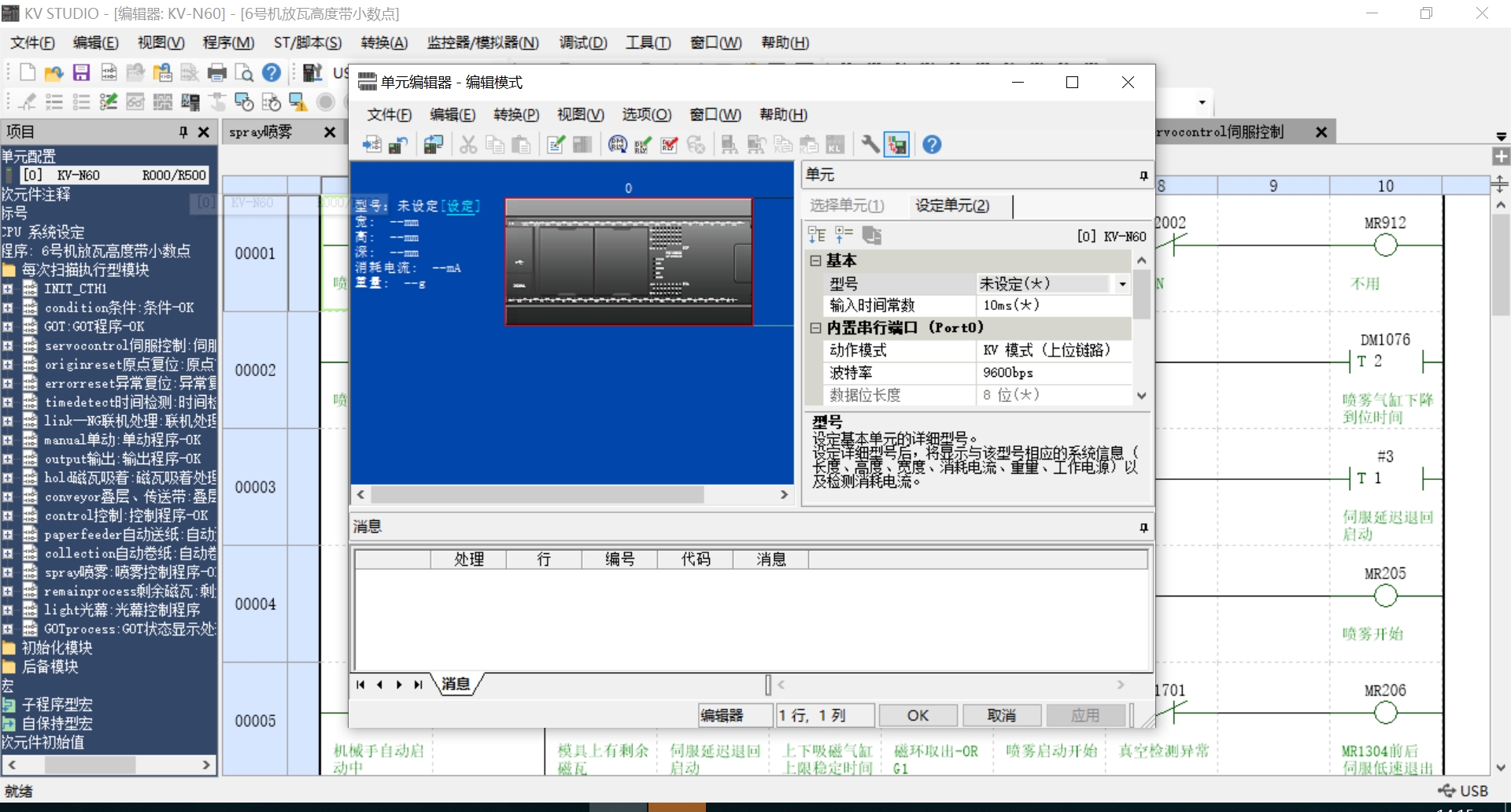Expand the manual单动 tree node
This screenshot has width=1511, height=812.
pyautogui.click(x=7, y=440)
